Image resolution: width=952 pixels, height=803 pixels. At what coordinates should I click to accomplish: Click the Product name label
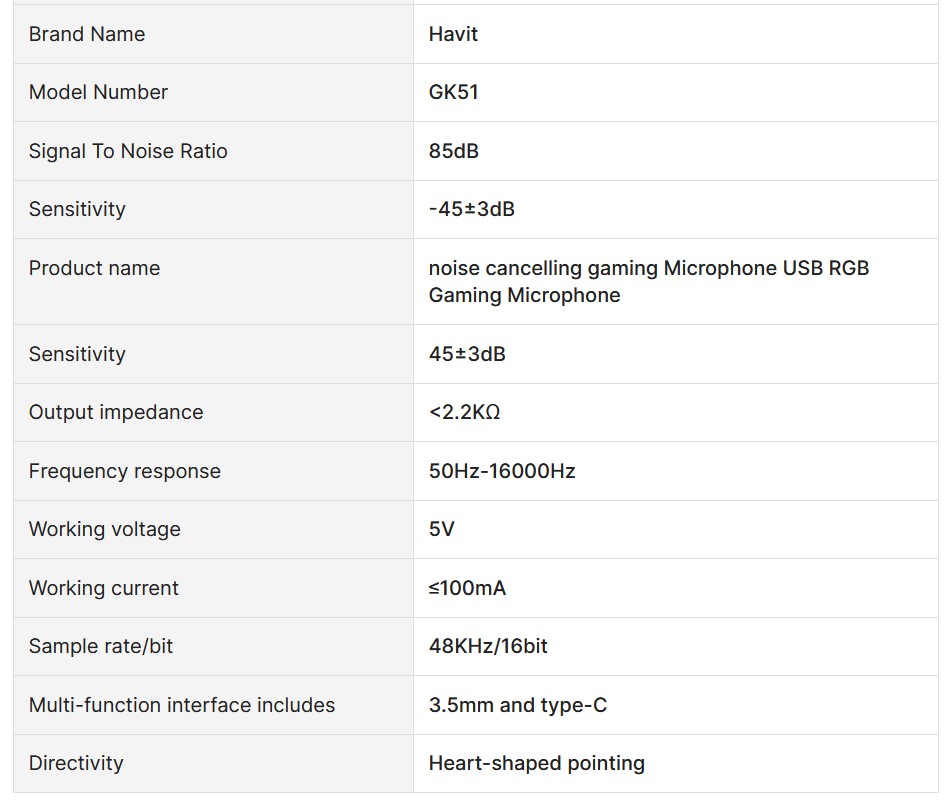pyautogui.click(x=94, y=268)
